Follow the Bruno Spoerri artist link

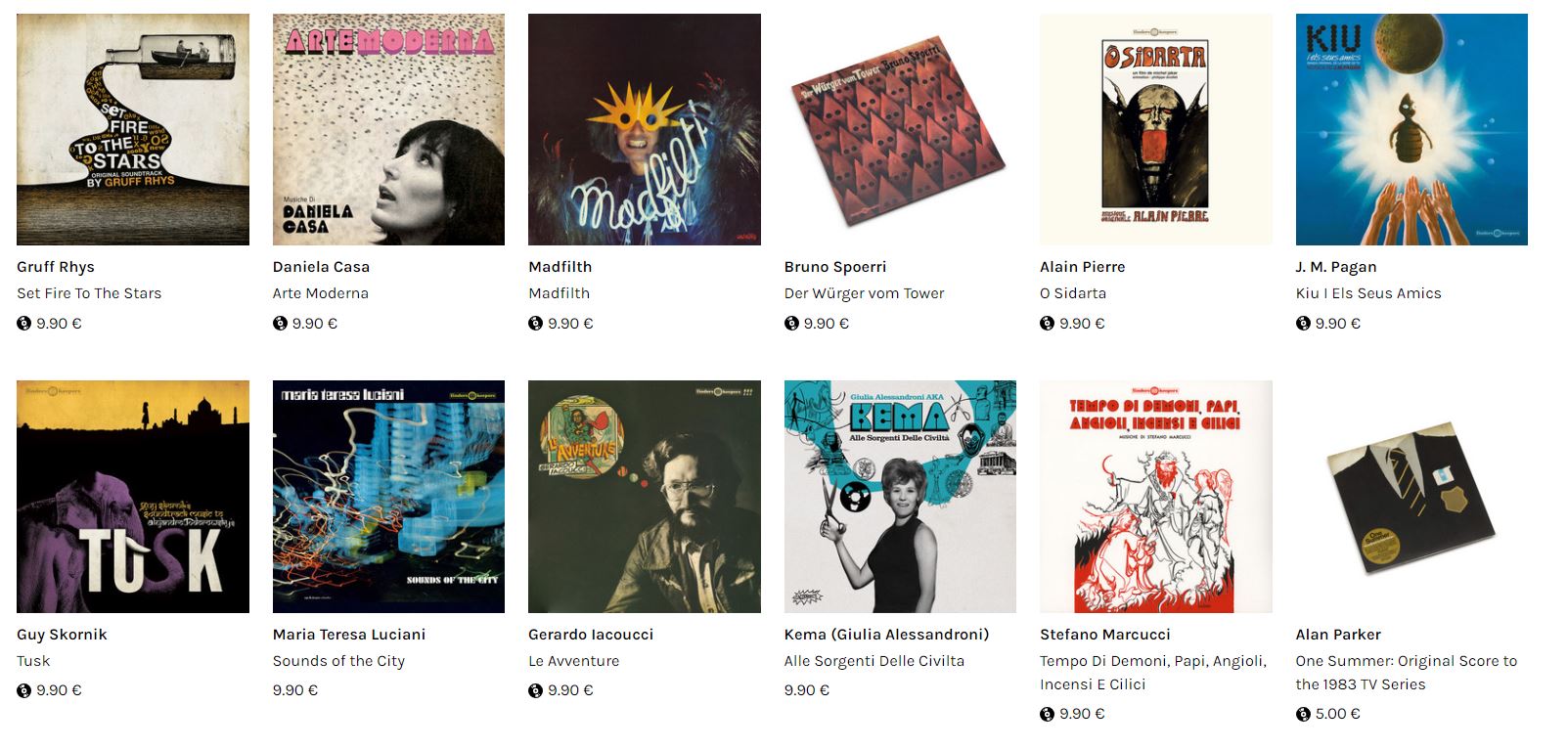(835, 267)
